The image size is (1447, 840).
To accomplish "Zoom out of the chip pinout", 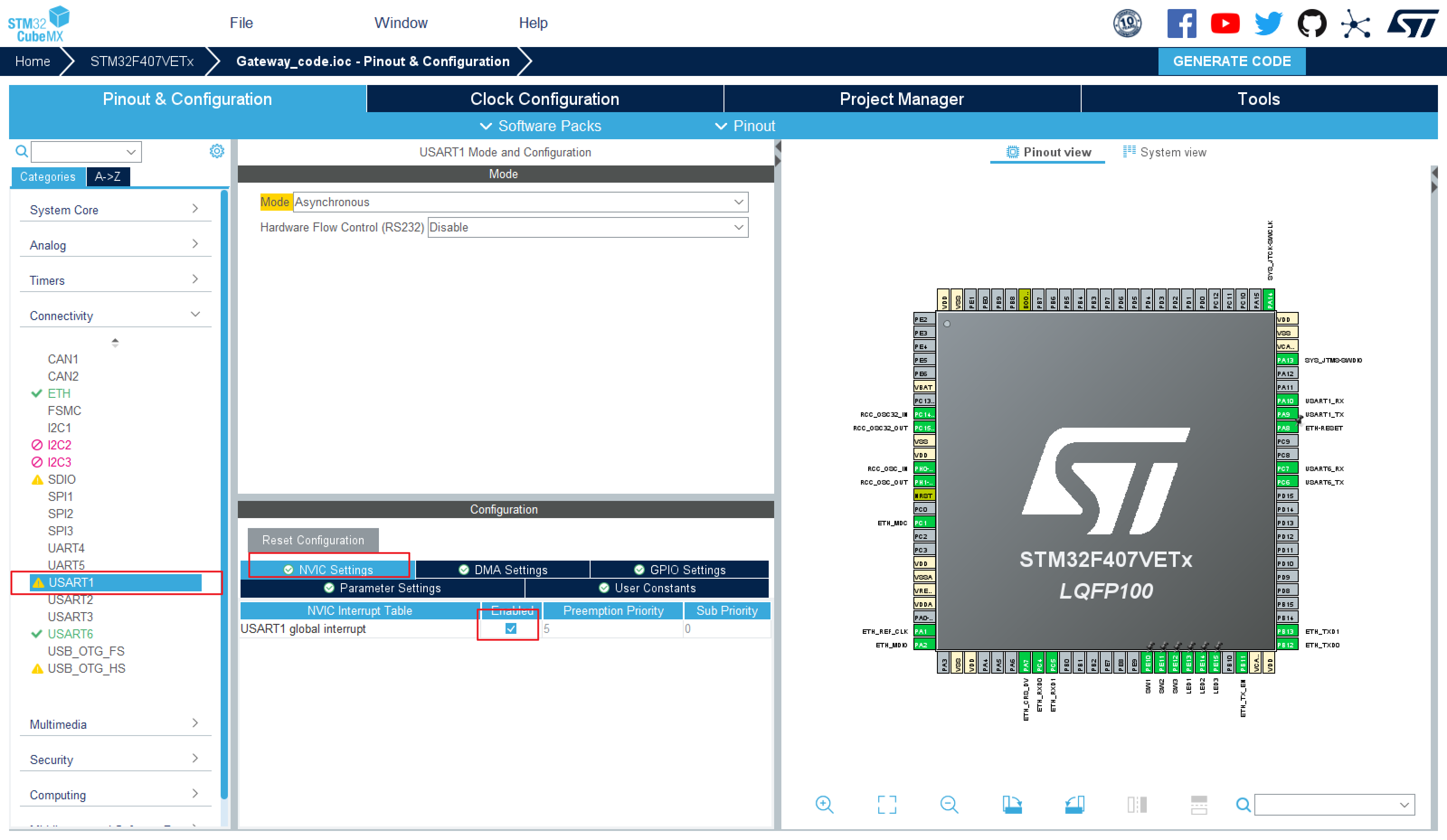I will 949,804.
